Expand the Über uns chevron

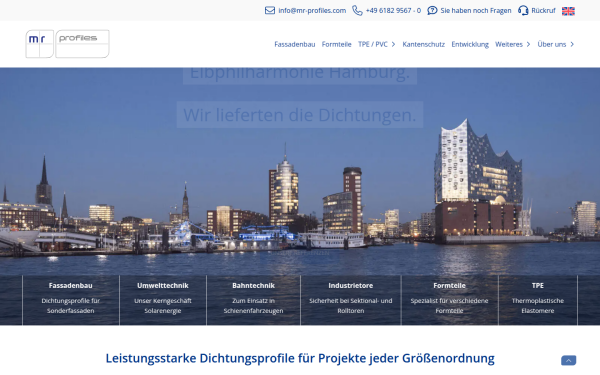pos(572,44)
